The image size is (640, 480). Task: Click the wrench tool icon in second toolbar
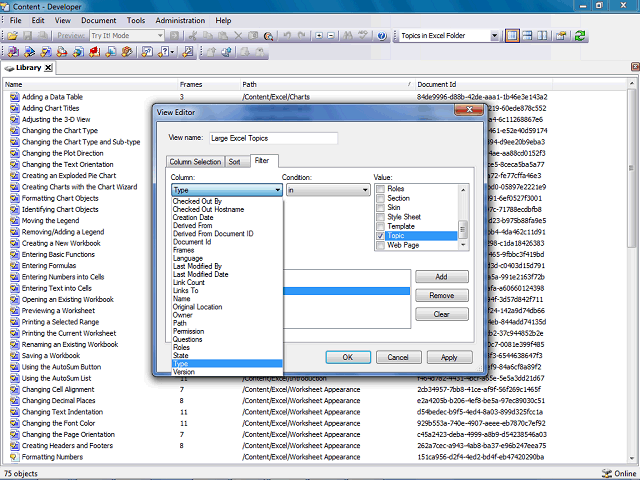tap(188, 52)
